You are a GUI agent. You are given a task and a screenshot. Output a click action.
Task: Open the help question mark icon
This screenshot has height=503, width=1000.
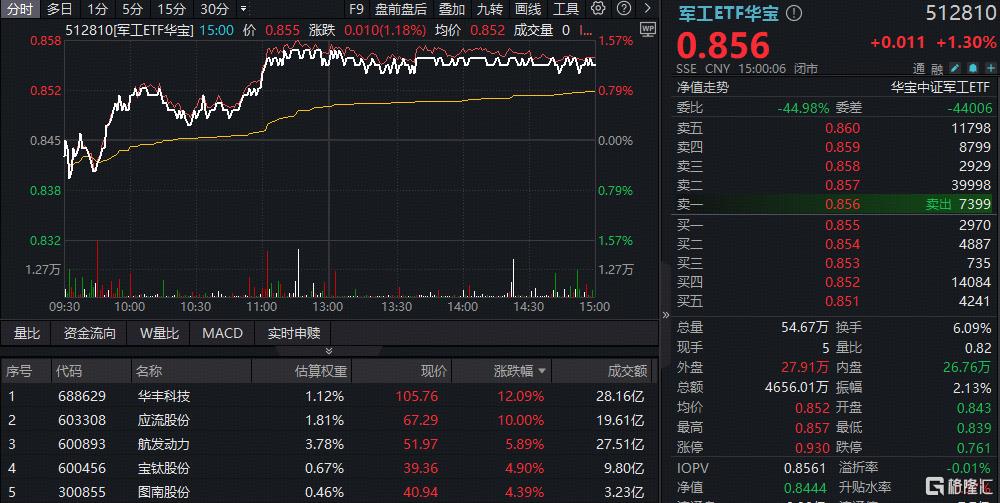pyautogui.click(x=624, y=8)
